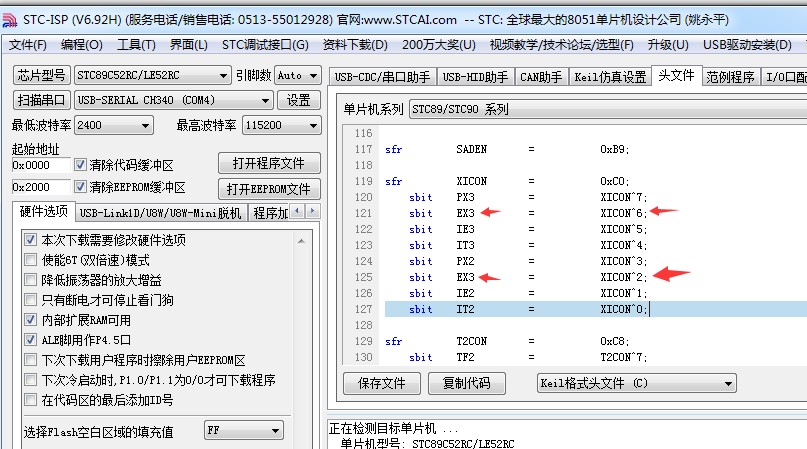Screen dimensions: 807x449
Task: Toggle 清除EEPROM缓冲区 checkbox
Action: pos(80,186)
